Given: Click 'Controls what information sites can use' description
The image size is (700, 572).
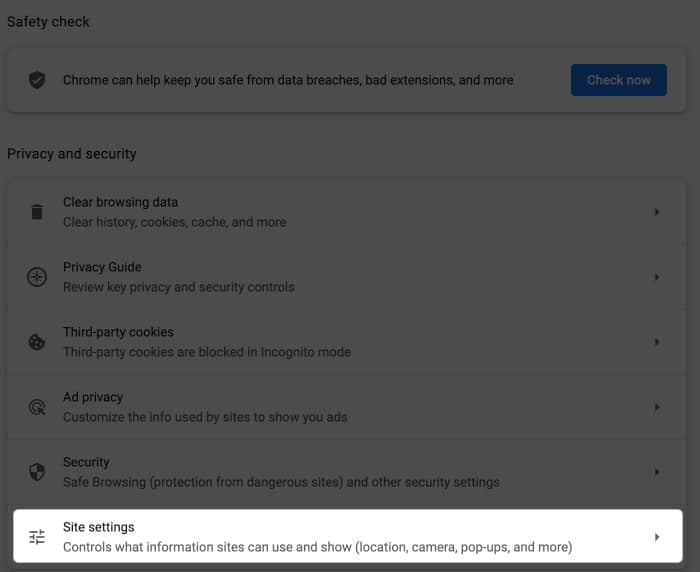Looking at the screenshot, I should click(x=317, y=547).
